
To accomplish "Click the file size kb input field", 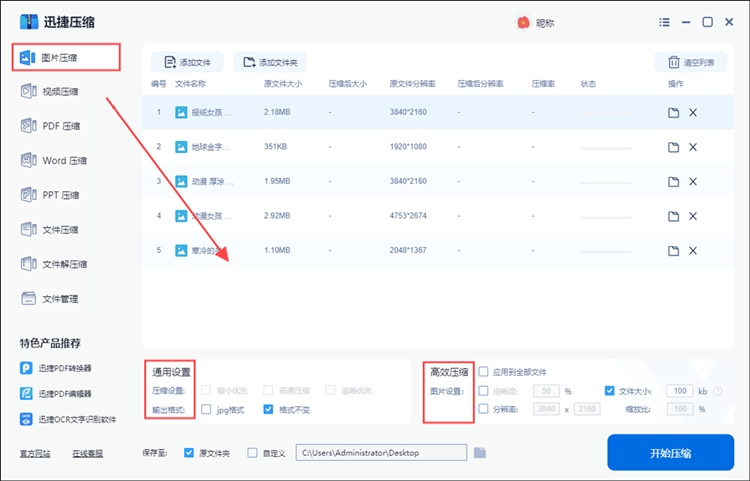I will 679,391.
